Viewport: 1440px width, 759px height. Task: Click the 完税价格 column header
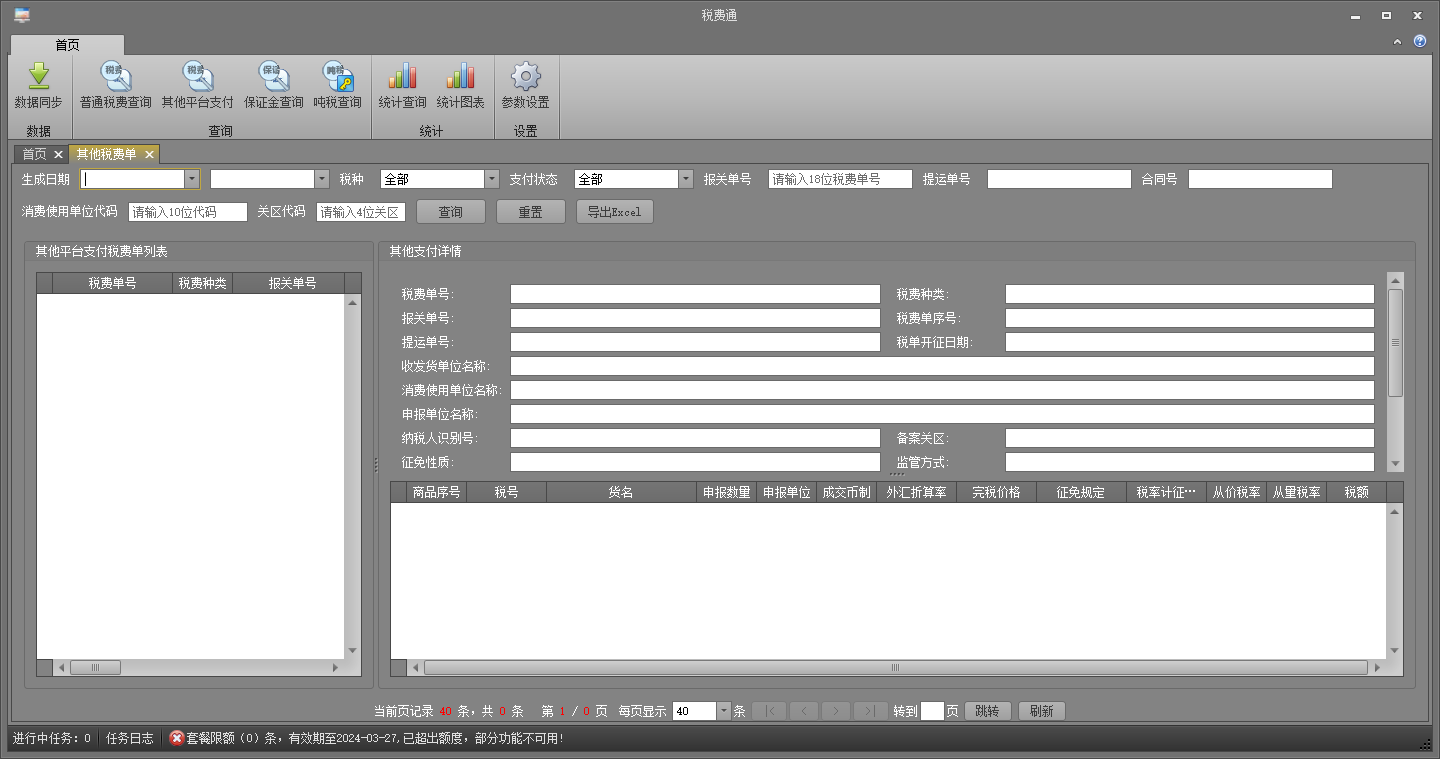click(x=996, y=492)
